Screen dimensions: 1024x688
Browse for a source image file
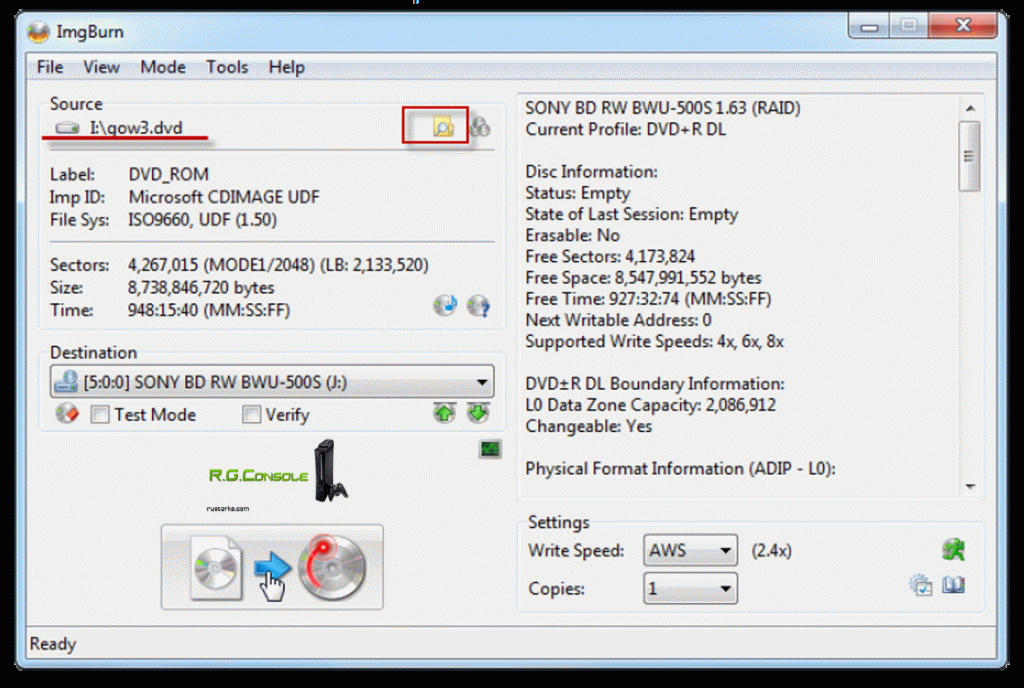[443, 126]
